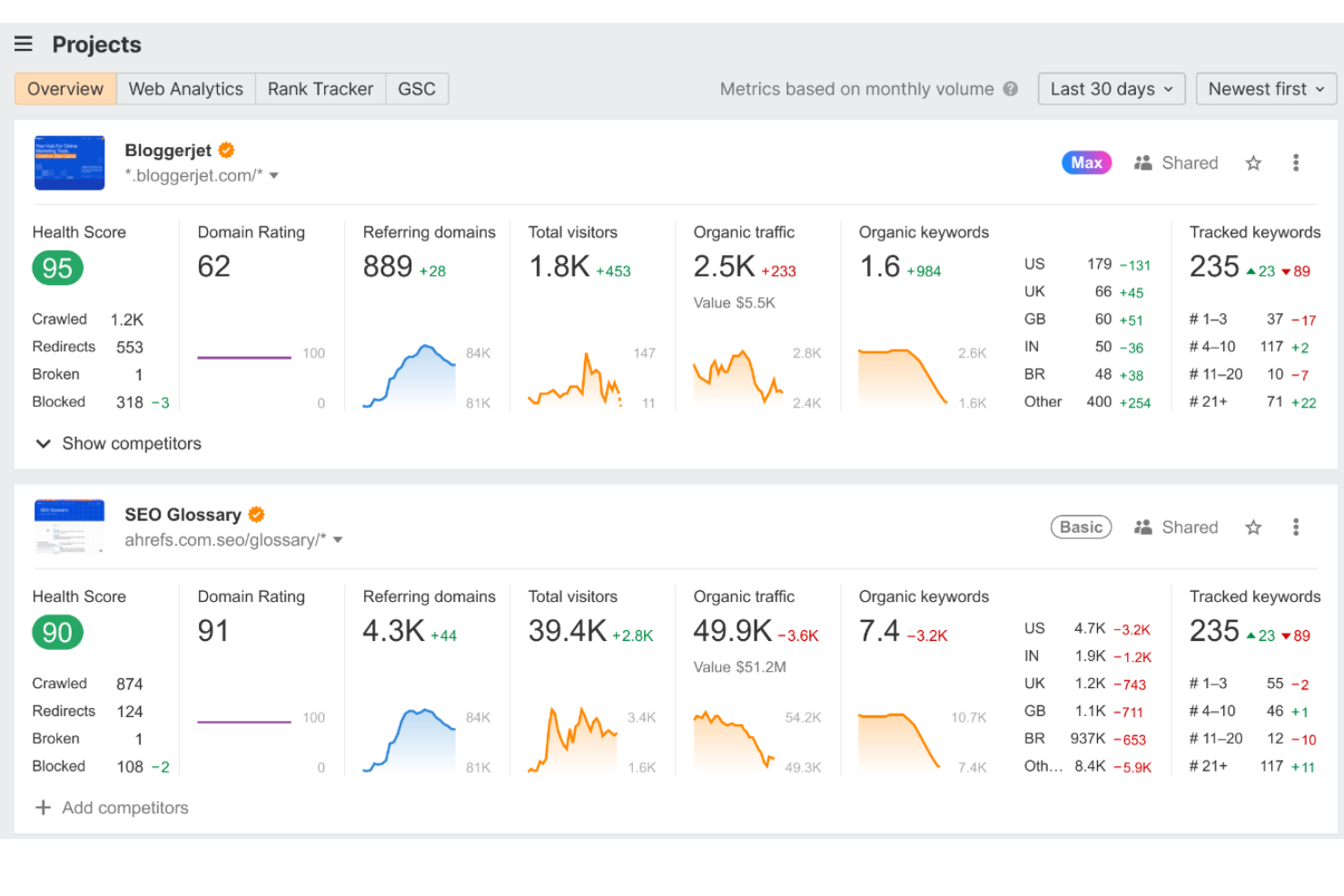This screenshot has height=896, width=1344.
Task: Open the GSC tab
Action: [x=417, y=89]
